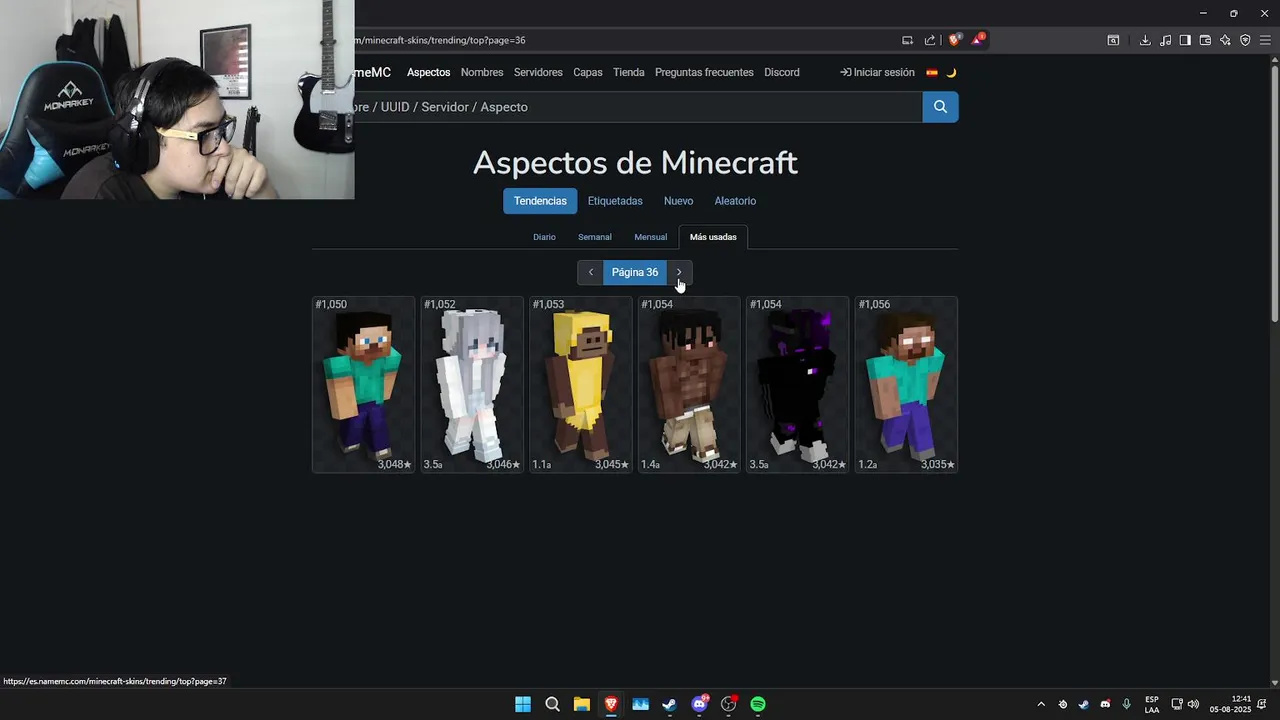Click the install/cast screen icon in address bar
The width and height of the screenshot is (1280, 720).
coord(907,40)
